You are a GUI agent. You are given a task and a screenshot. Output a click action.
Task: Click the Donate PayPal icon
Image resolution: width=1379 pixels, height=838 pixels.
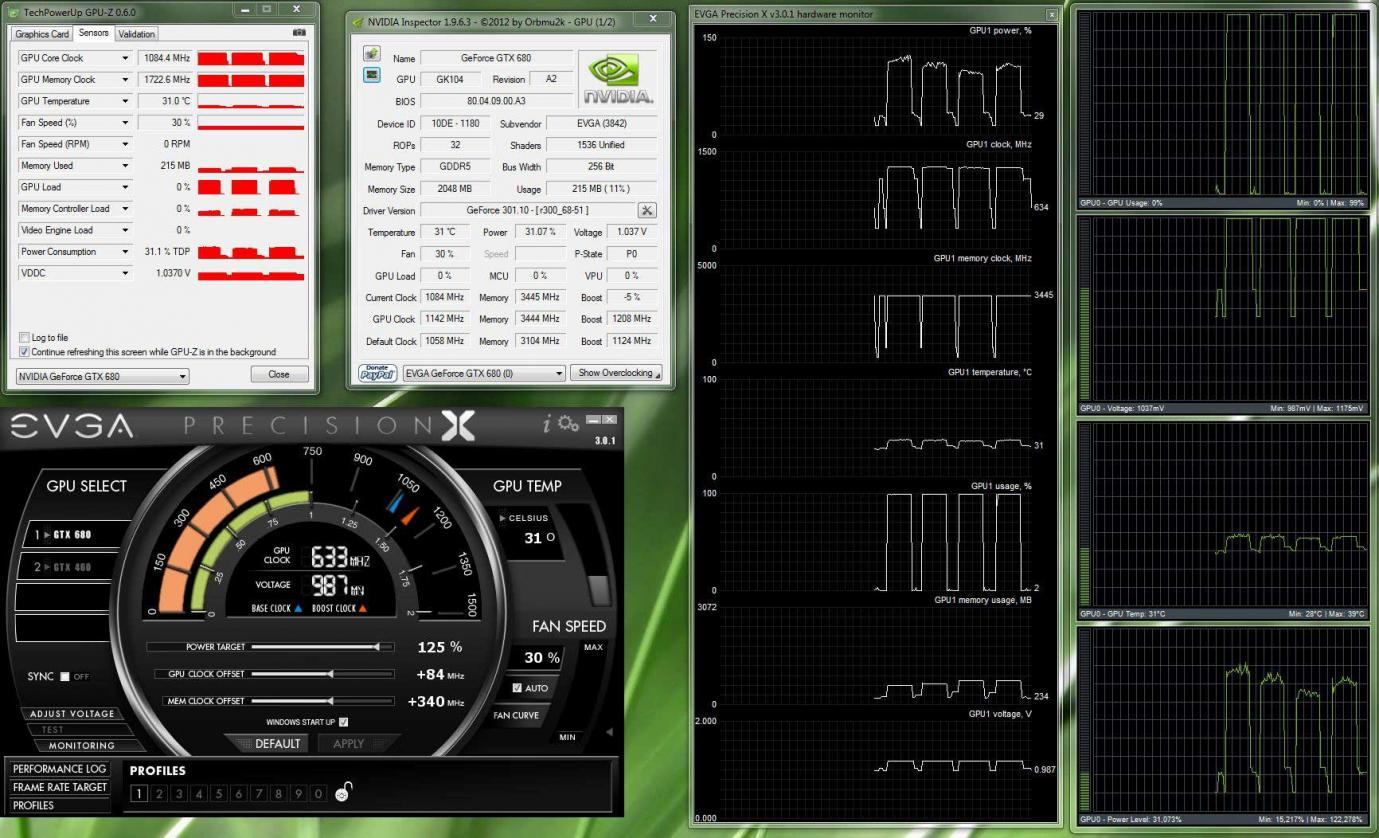[378, 373]
